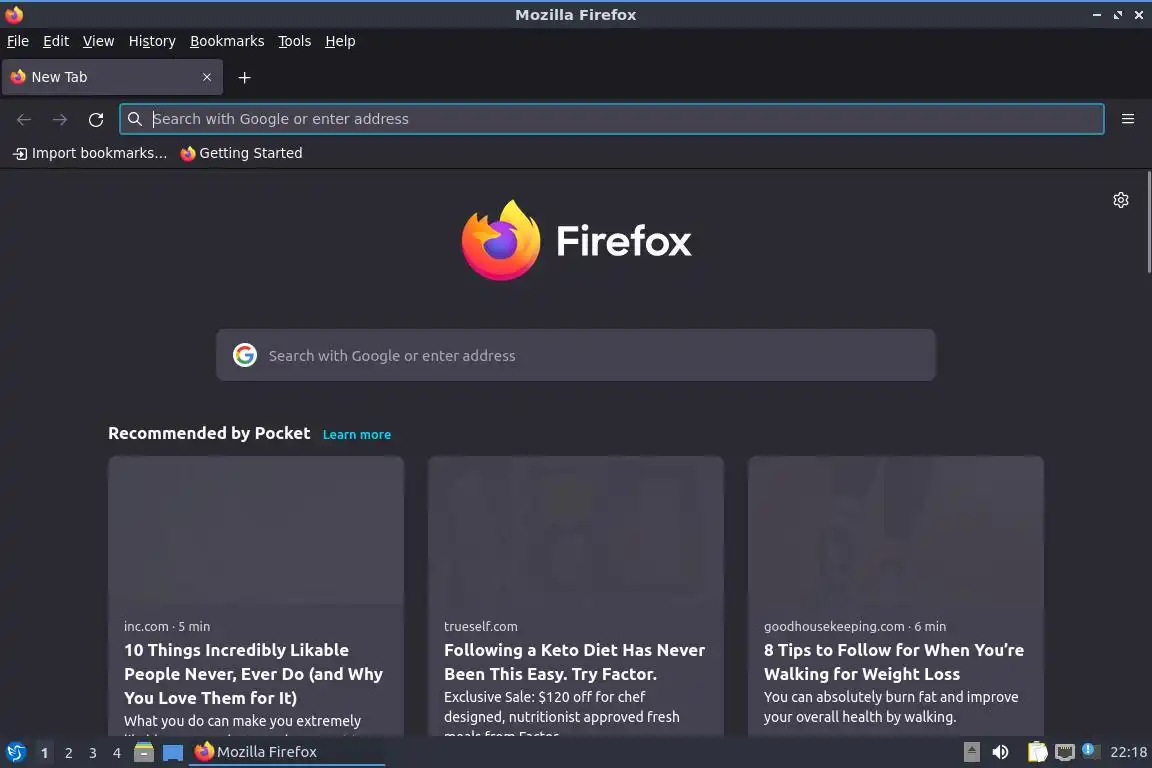Open the file manager icon in taskbar
1152x768 pixels.
tap(144, 752)
